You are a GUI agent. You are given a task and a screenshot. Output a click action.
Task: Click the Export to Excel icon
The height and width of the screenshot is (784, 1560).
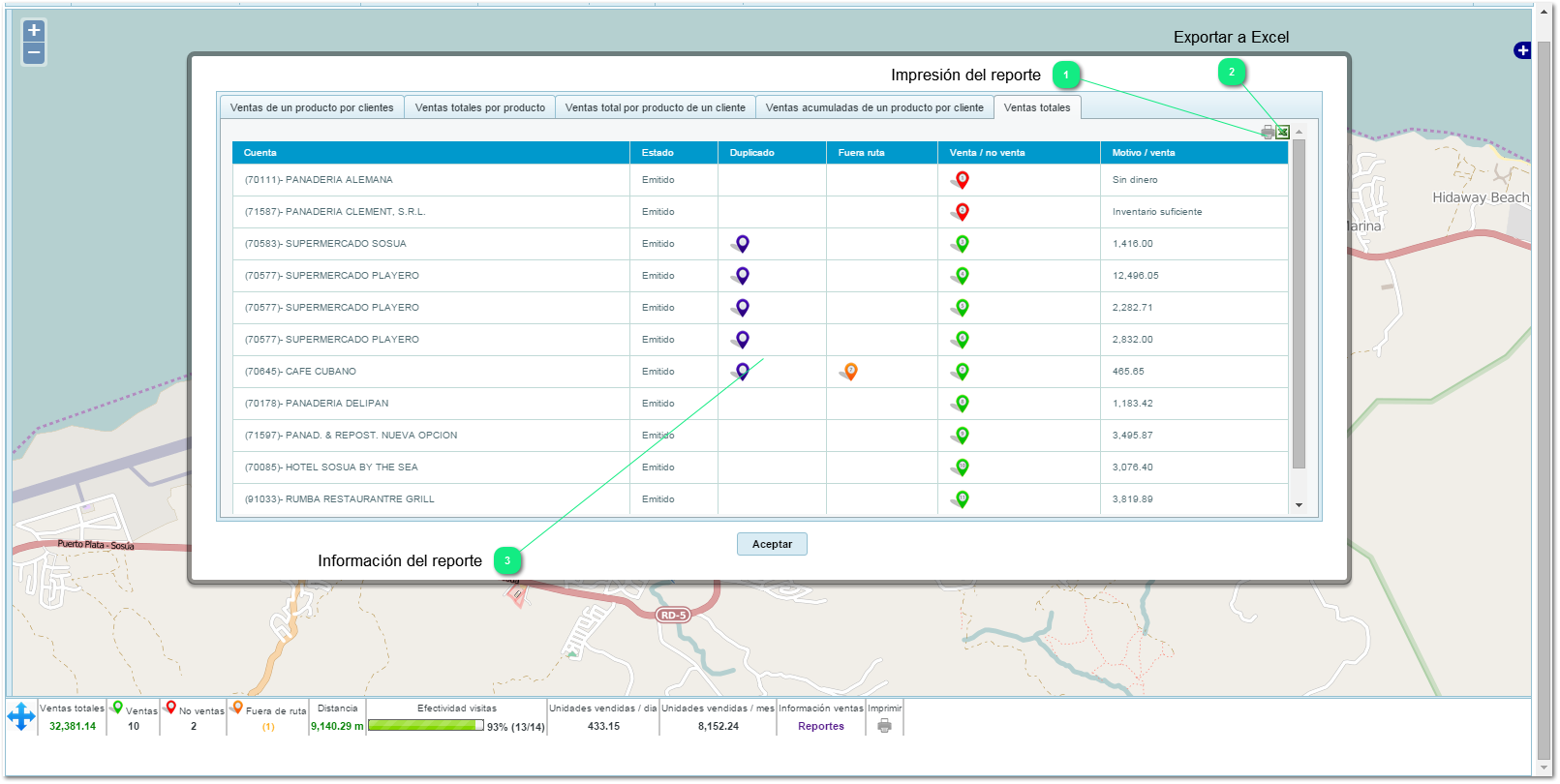1283,132
